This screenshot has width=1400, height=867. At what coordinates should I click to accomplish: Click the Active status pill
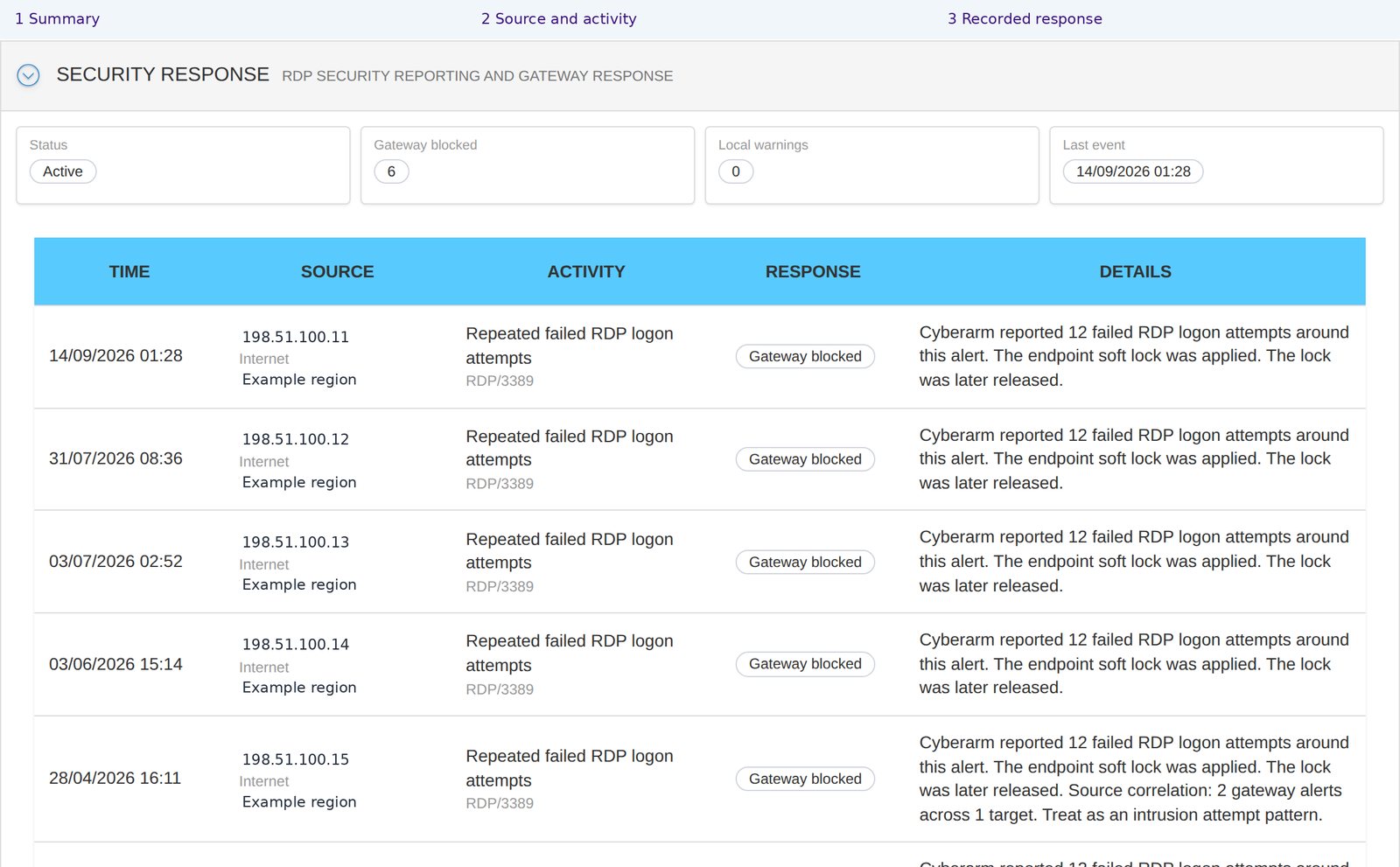coord(63,171)
